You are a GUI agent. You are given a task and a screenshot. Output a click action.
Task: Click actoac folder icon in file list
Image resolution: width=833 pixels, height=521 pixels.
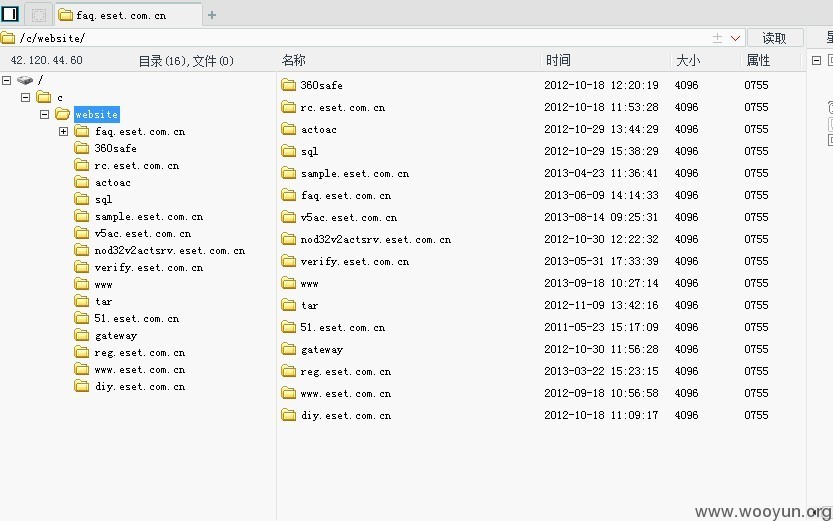(288, 129)
